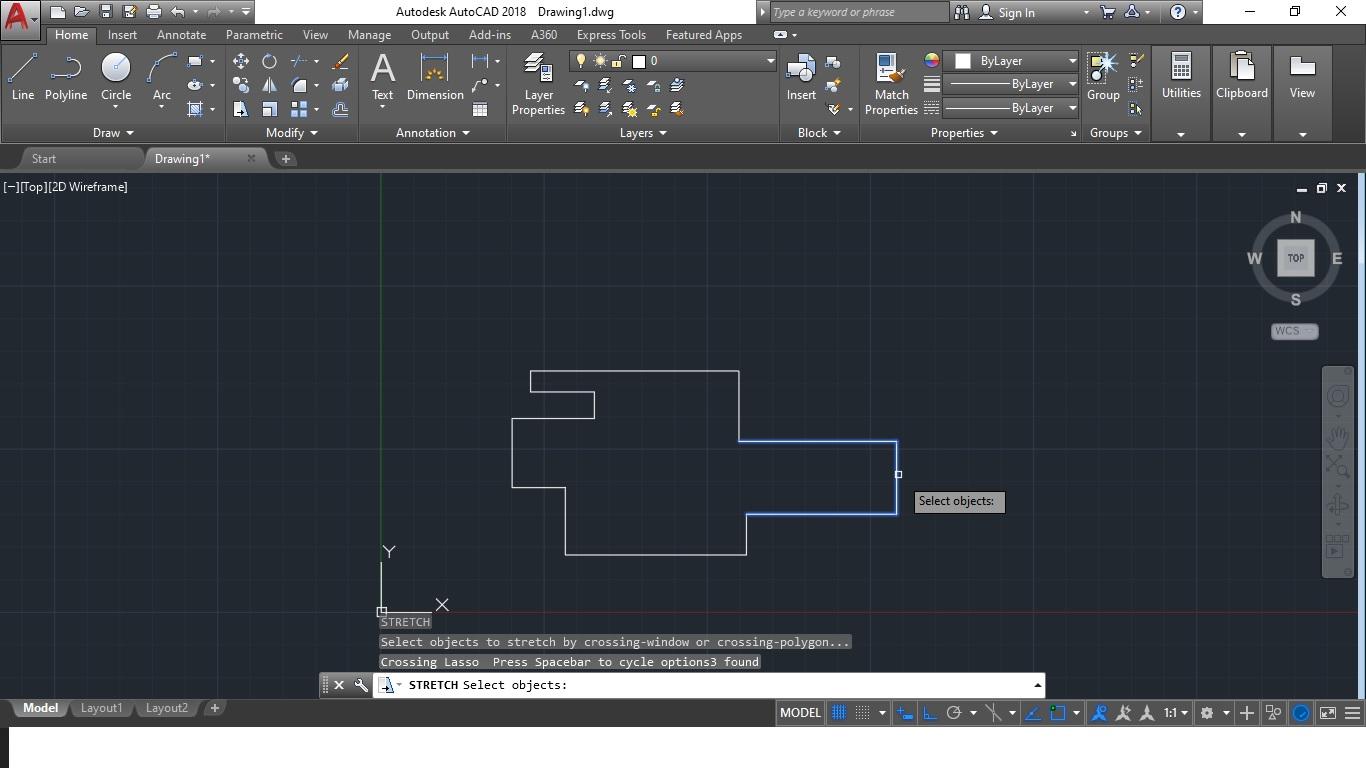
Task: Switch to the Start file tab
Action: click(x=43, y=159)
